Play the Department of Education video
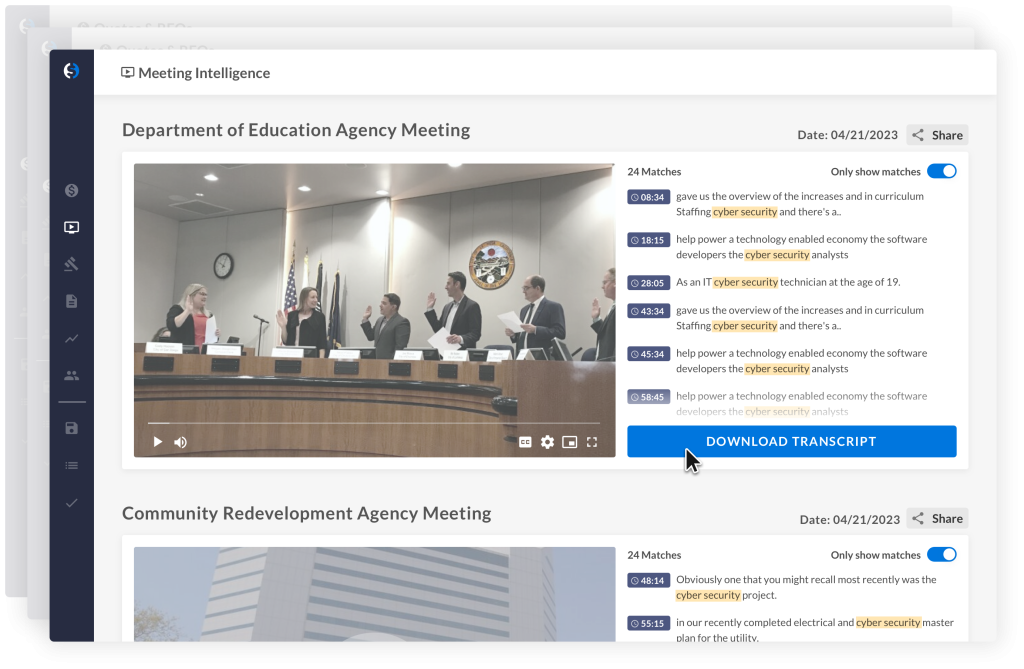The width and height of the screenshot is (1024, 669). (157, 442)
